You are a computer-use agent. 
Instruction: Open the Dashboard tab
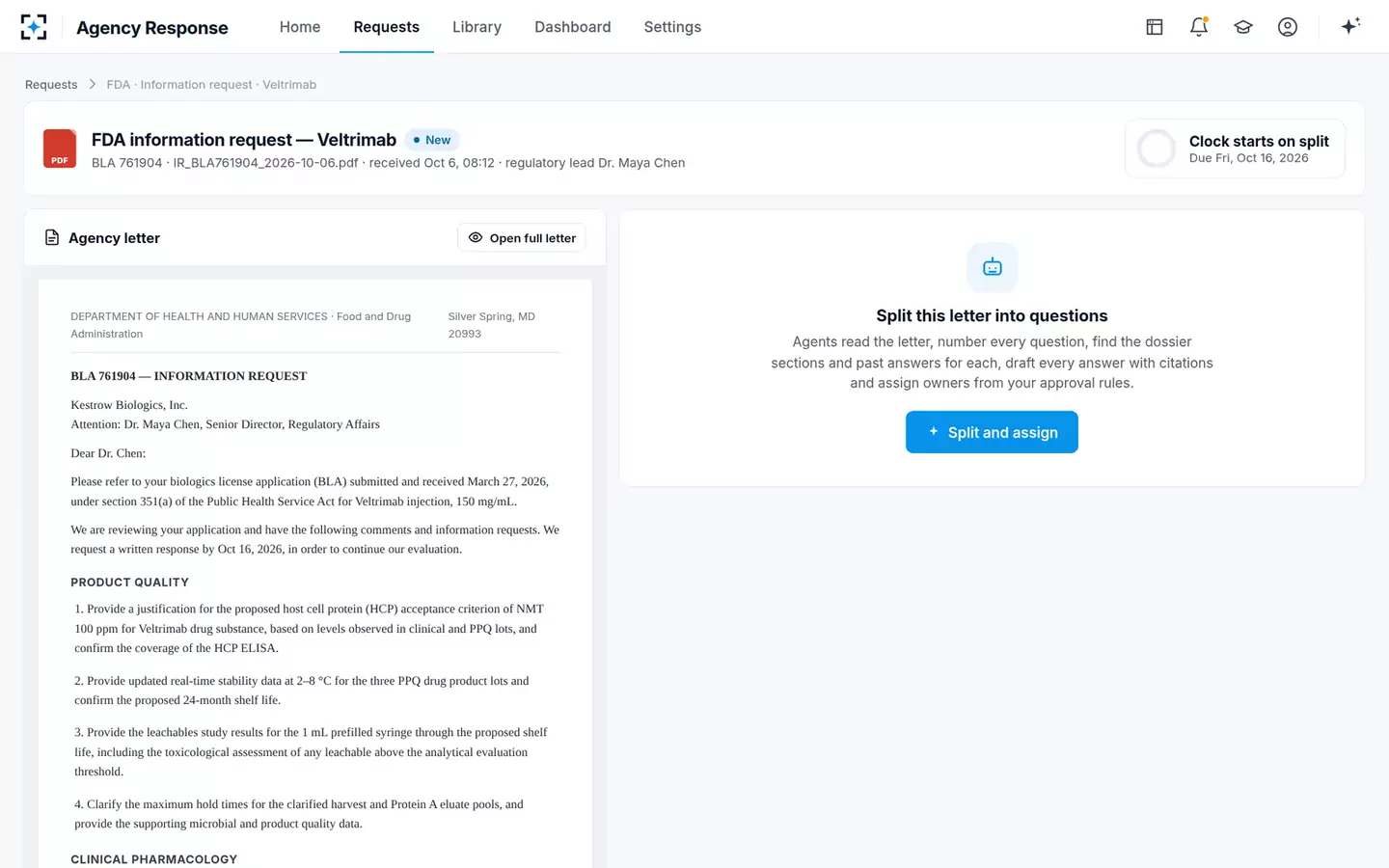pos(573,27)
